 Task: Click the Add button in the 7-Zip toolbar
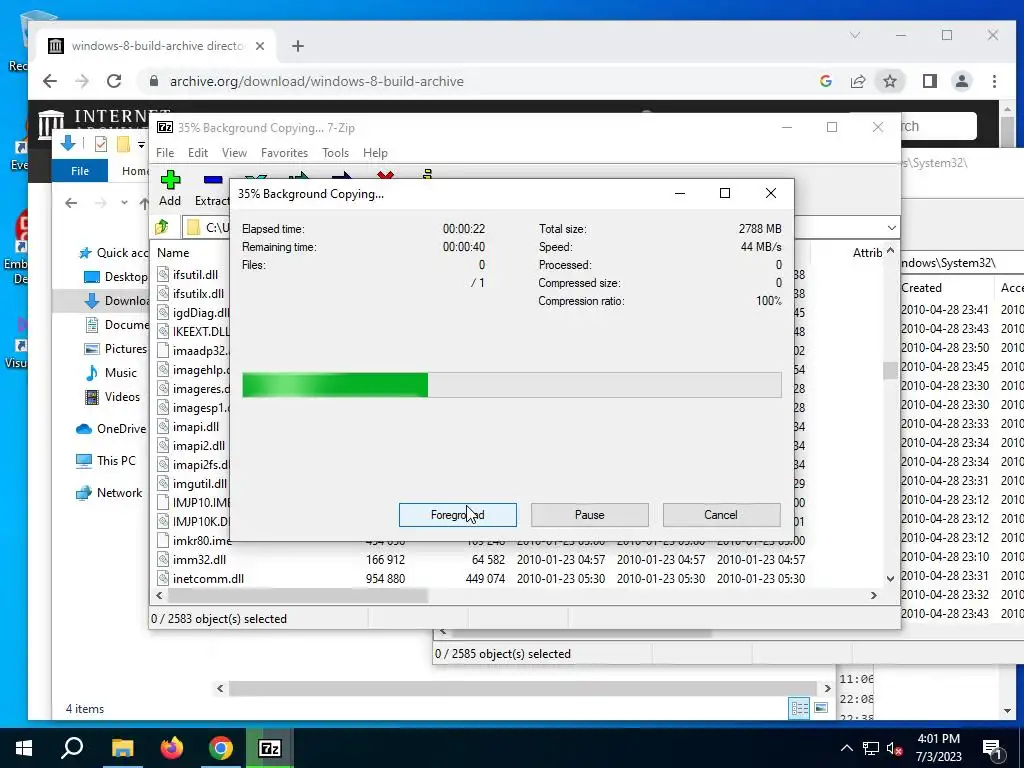[x=170, y=188]
